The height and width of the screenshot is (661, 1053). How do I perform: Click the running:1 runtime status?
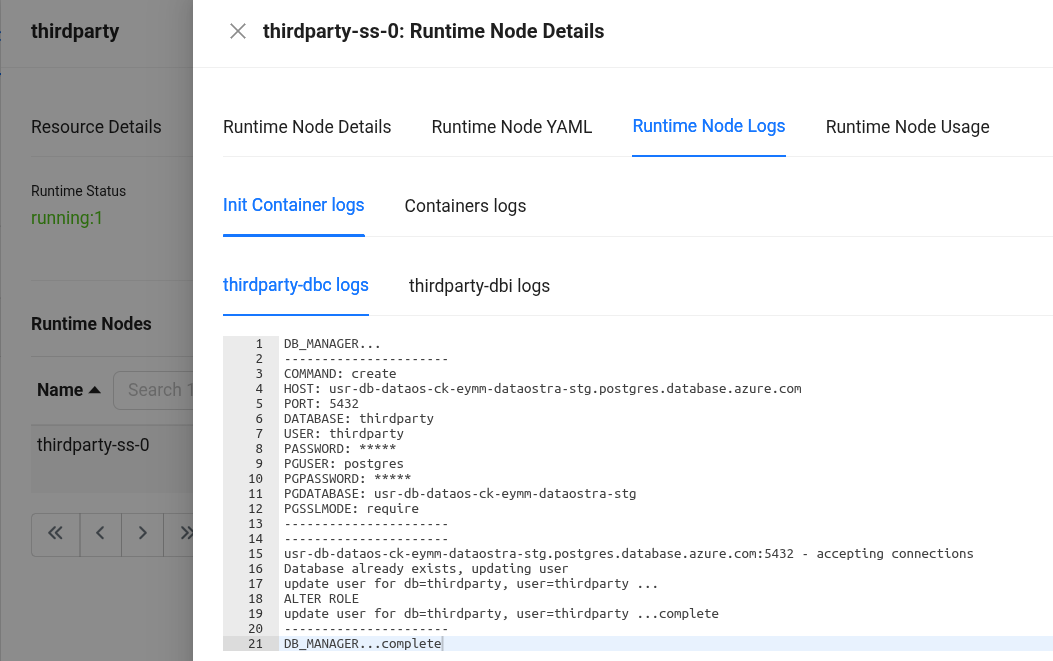point(66,217)
